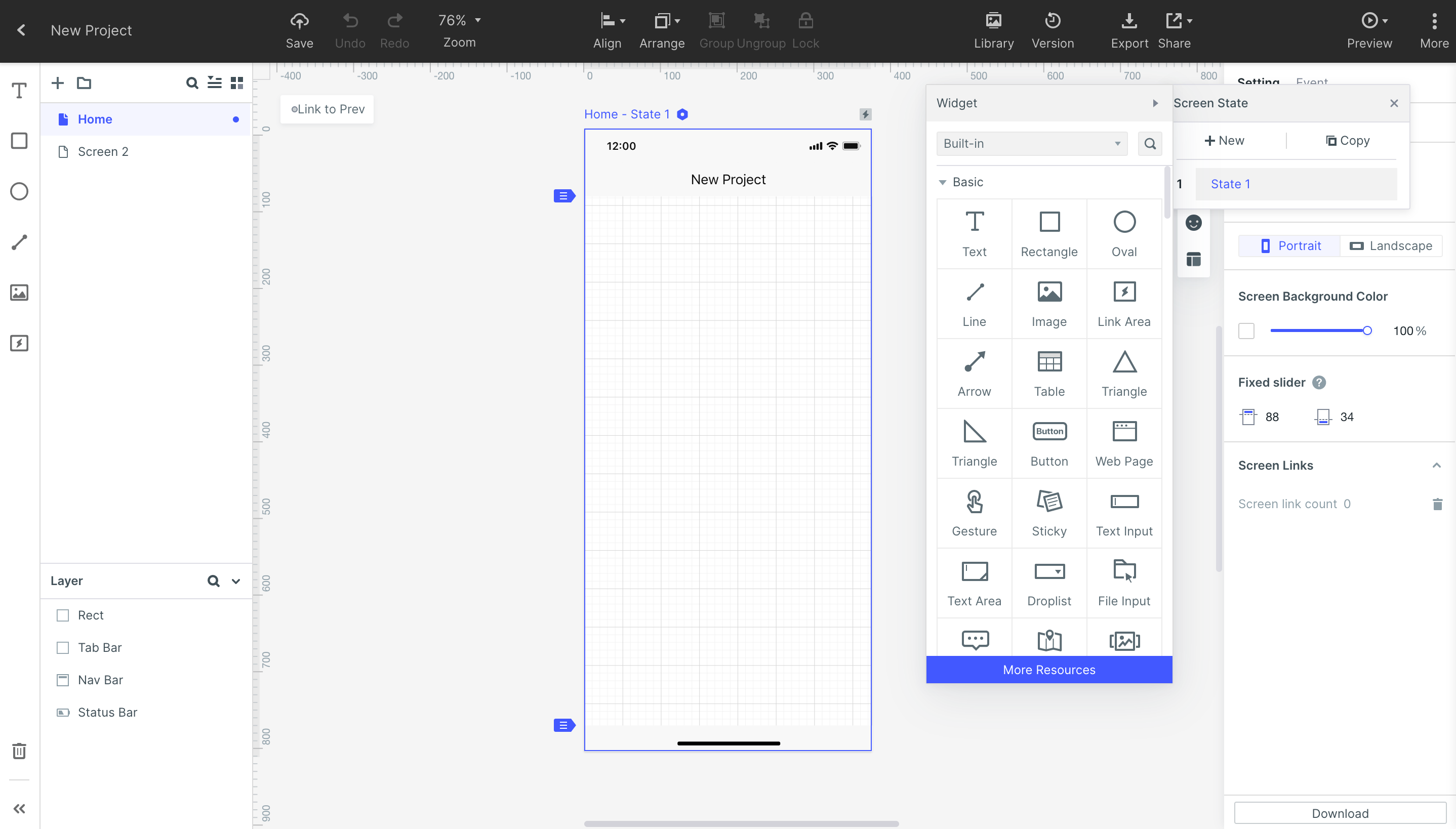The height and width of the screenshot is (829, 1456).
Task: Collapse the Screen Links section
Action: click(x=1436, y=466)
